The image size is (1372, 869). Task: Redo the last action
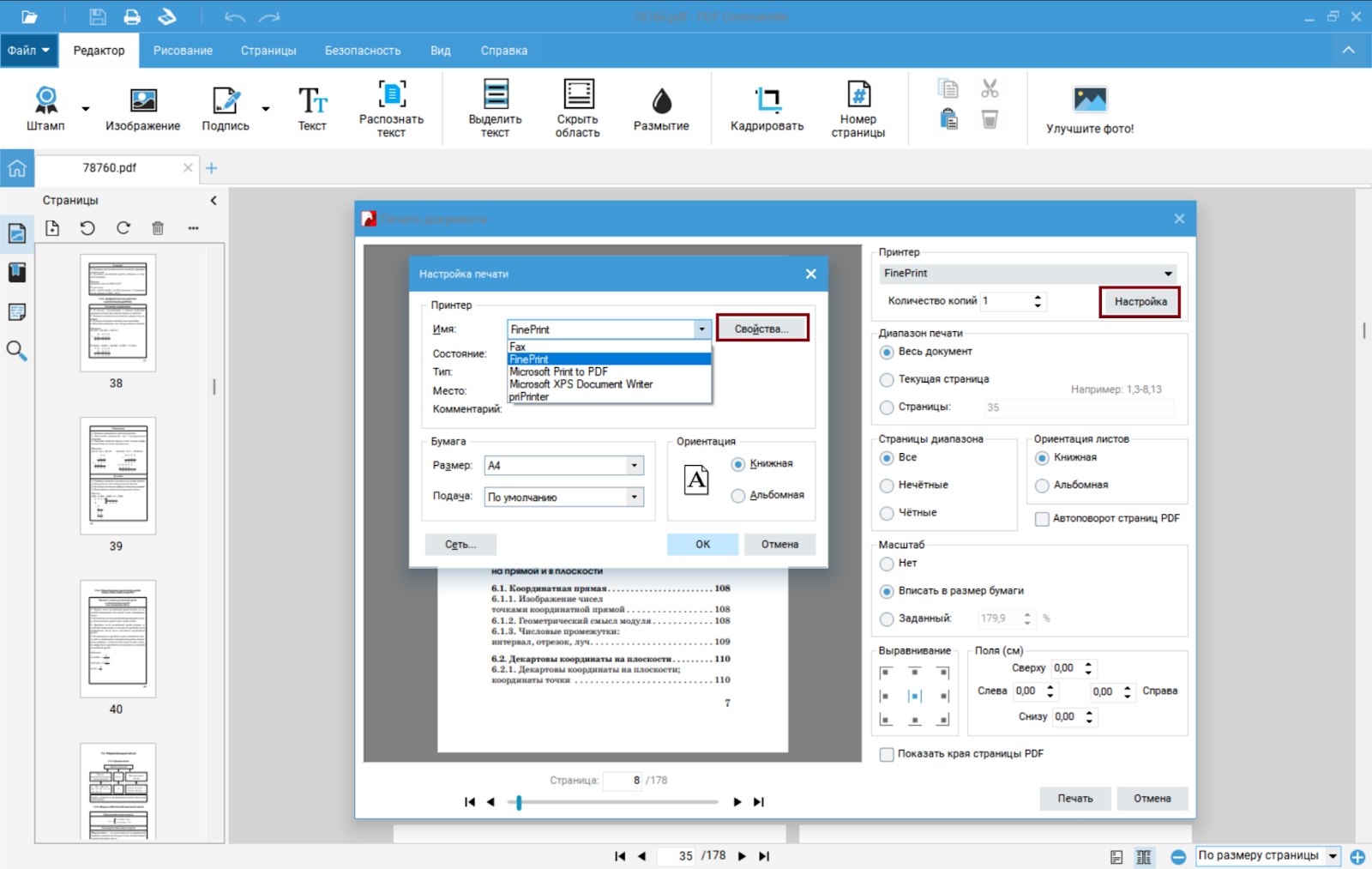coord(269,16)
